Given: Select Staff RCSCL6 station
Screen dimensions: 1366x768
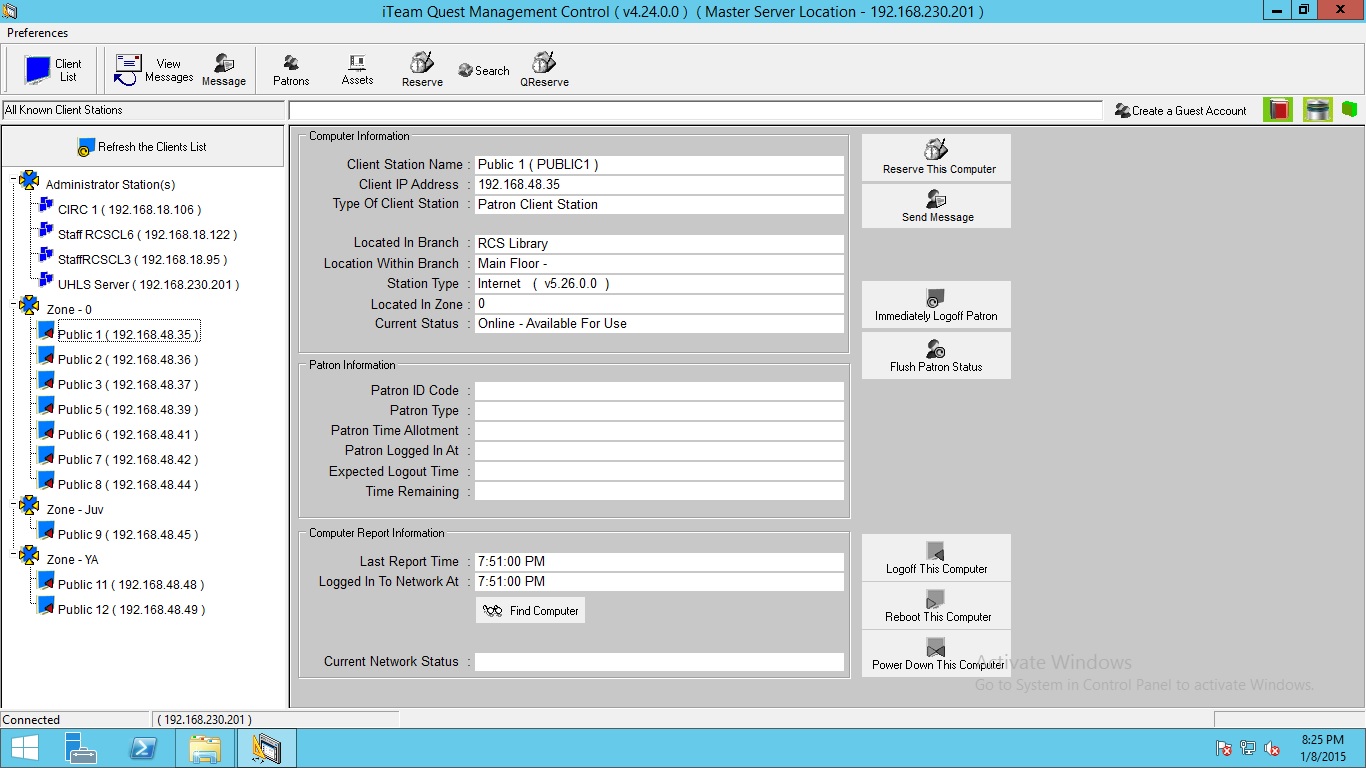Looking at the screenshot, I should [x=147, y=235].
